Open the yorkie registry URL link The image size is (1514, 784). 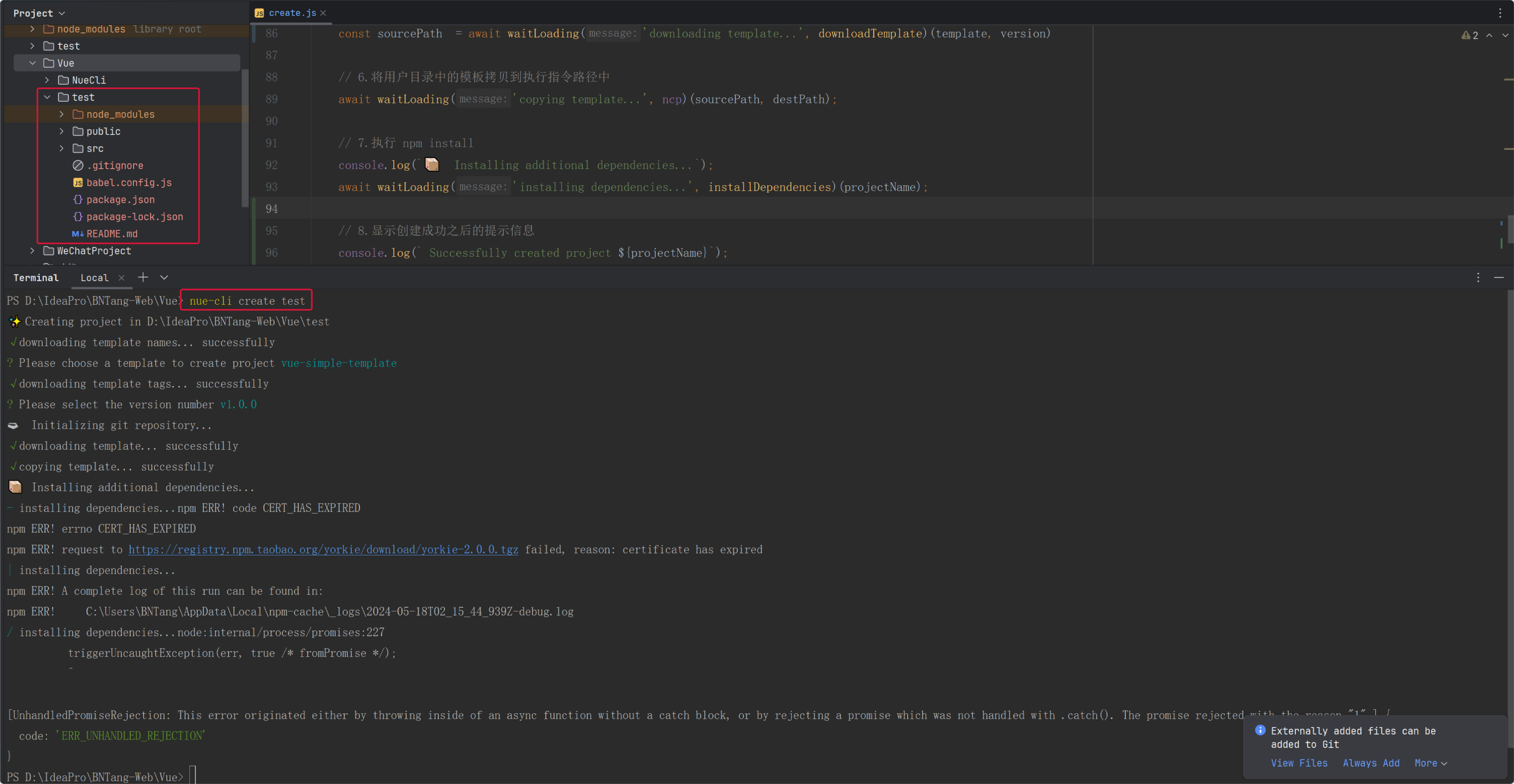click(x=323, y=549)
